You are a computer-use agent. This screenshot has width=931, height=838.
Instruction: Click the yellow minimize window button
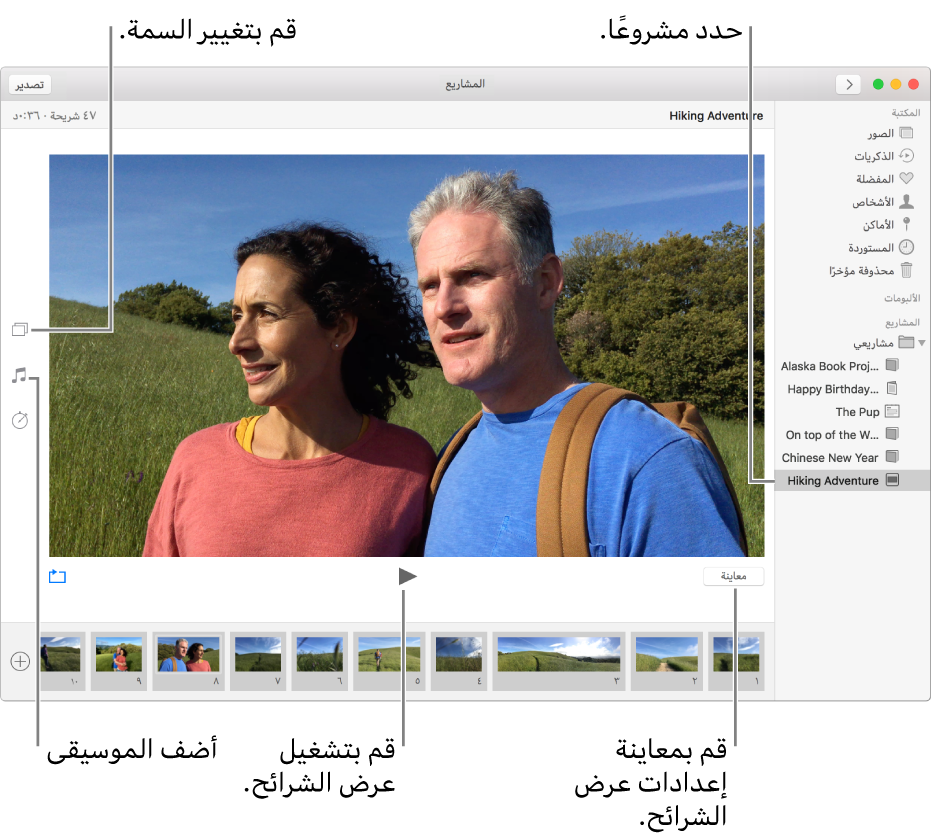click(896, 84)
